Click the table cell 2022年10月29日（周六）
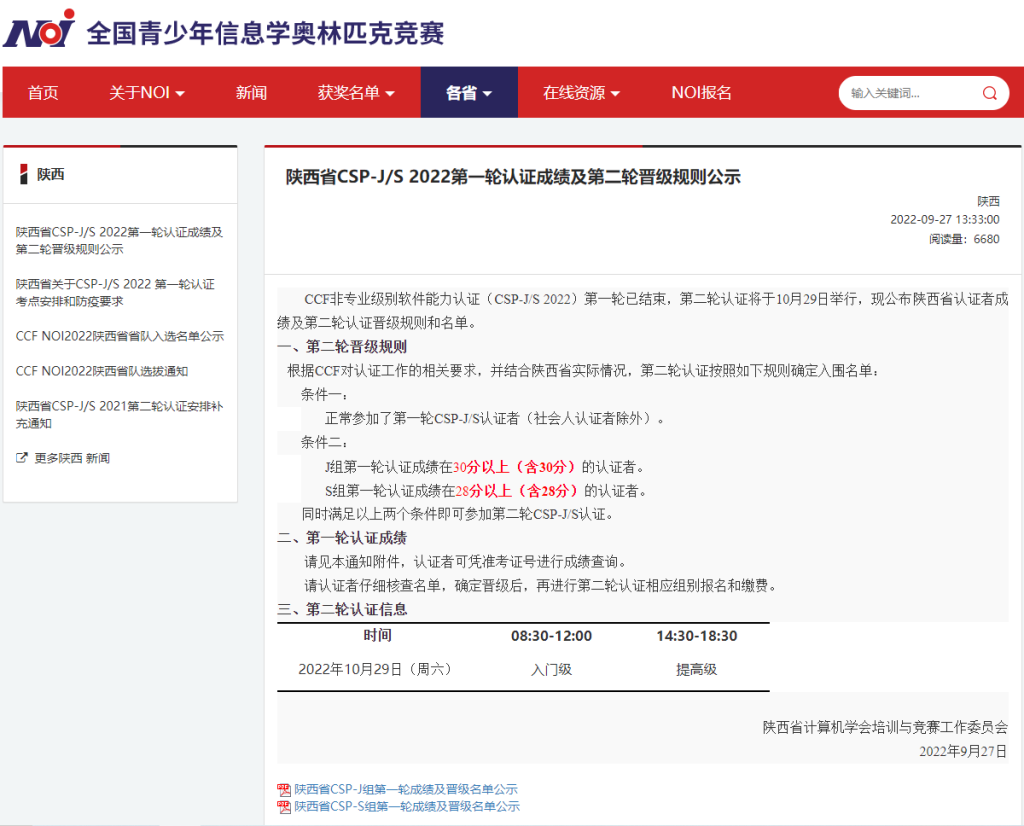 pos(377,669)
